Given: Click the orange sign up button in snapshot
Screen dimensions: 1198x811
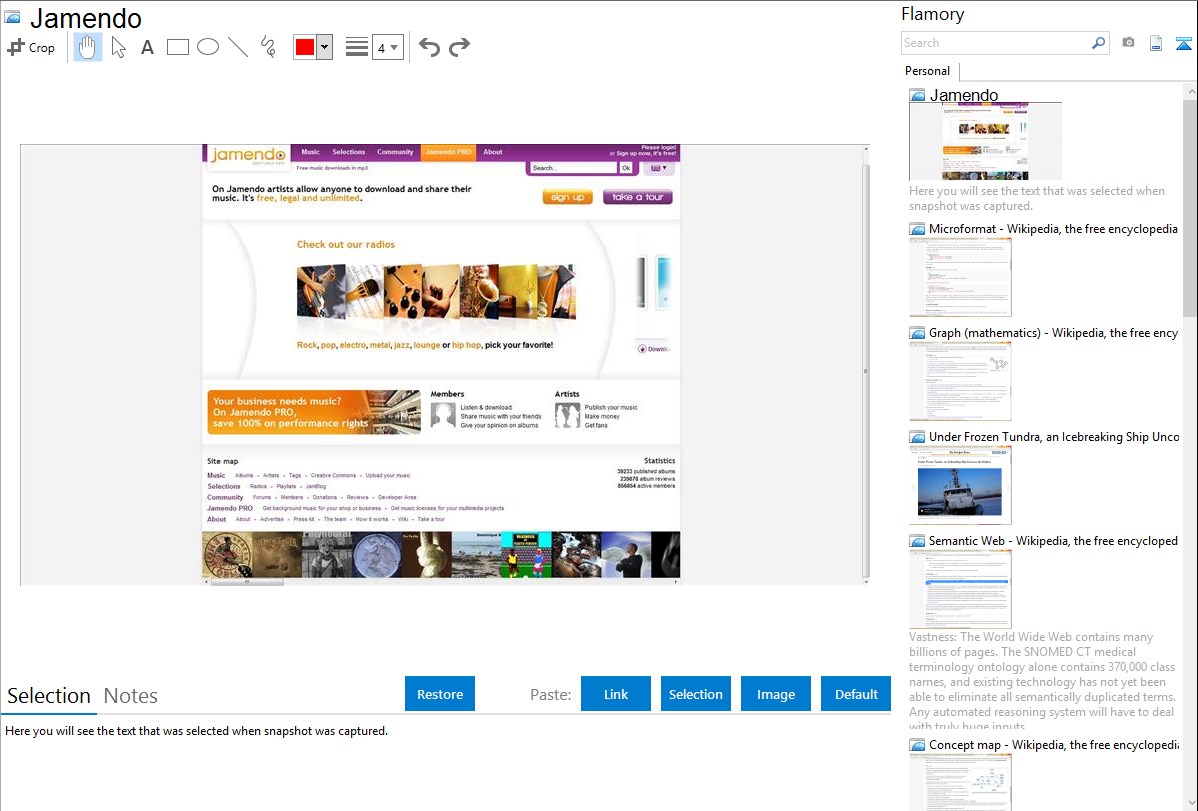Looking at the screenshot, I should click(x=568, y=197).
